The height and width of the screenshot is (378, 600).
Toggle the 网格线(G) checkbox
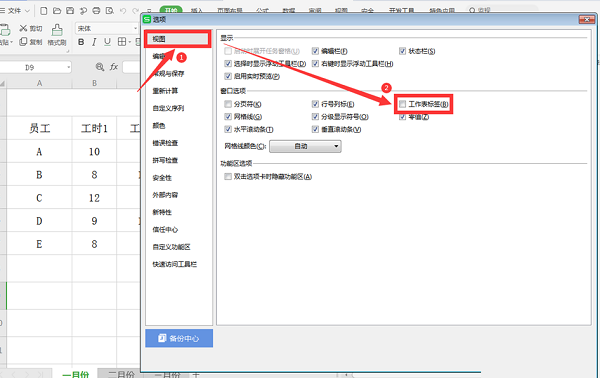click(x=228, y=117)
